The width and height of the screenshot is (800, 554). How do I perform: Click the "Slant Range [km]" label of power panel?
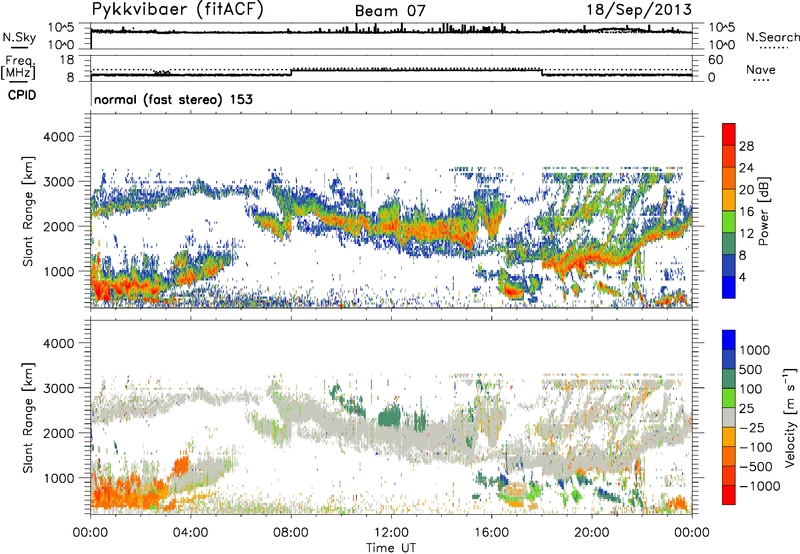[28, 211]
